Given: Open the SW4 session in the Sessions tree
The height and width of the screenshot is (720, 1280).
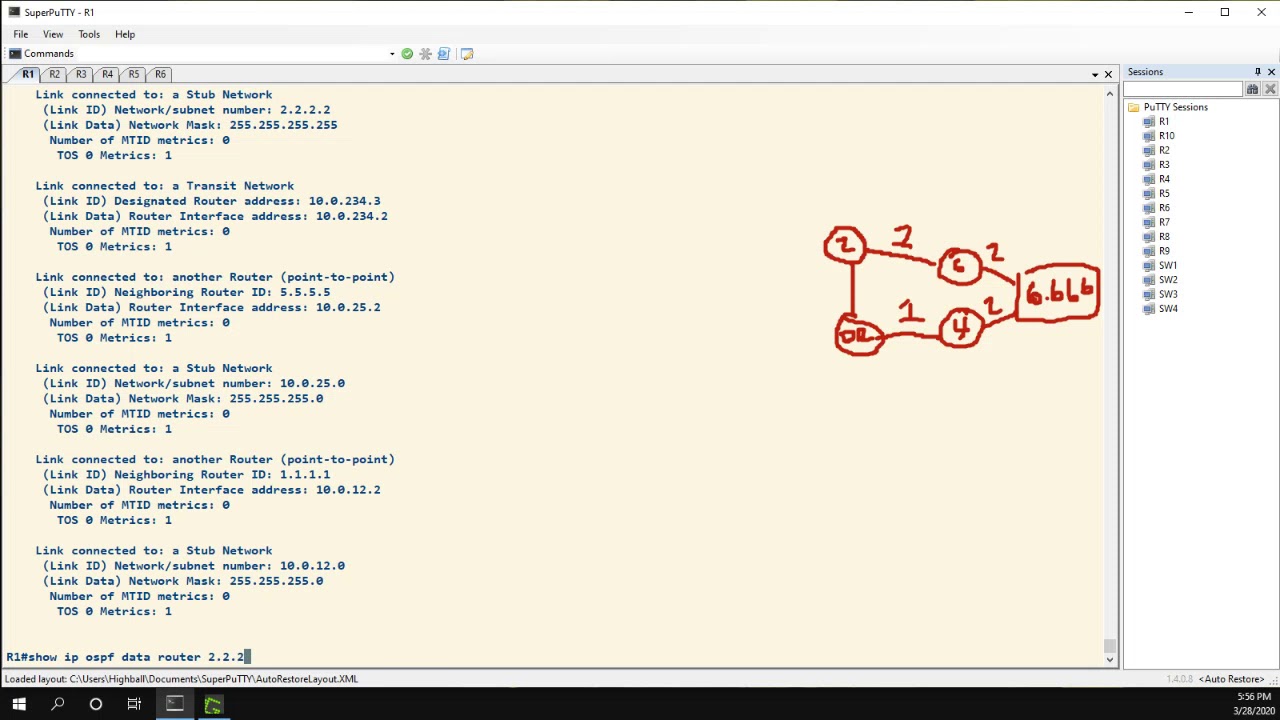Looking at the screenshot, I should point(1167,309).
